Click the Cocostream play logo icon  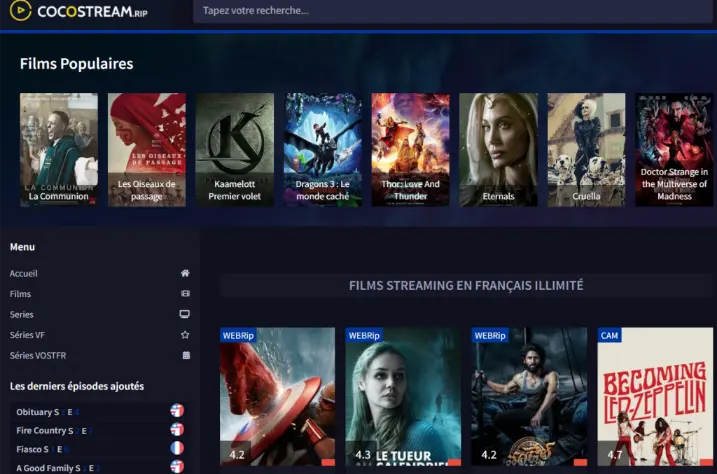tap(21, 10)
